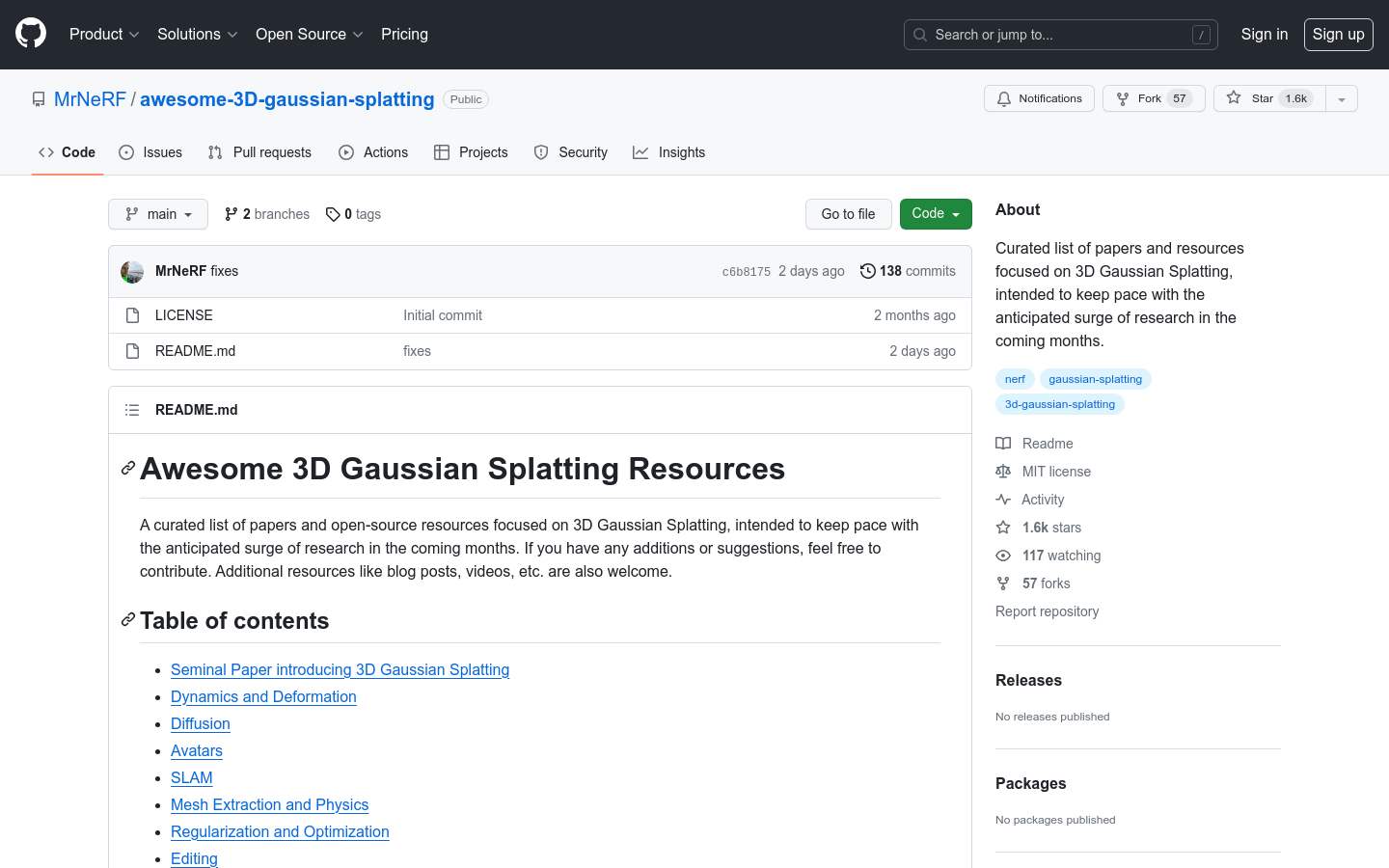Open the Insights tab
Image resolution: width=1389 pixels, height=868 pixels.
(x=668, y=151)
